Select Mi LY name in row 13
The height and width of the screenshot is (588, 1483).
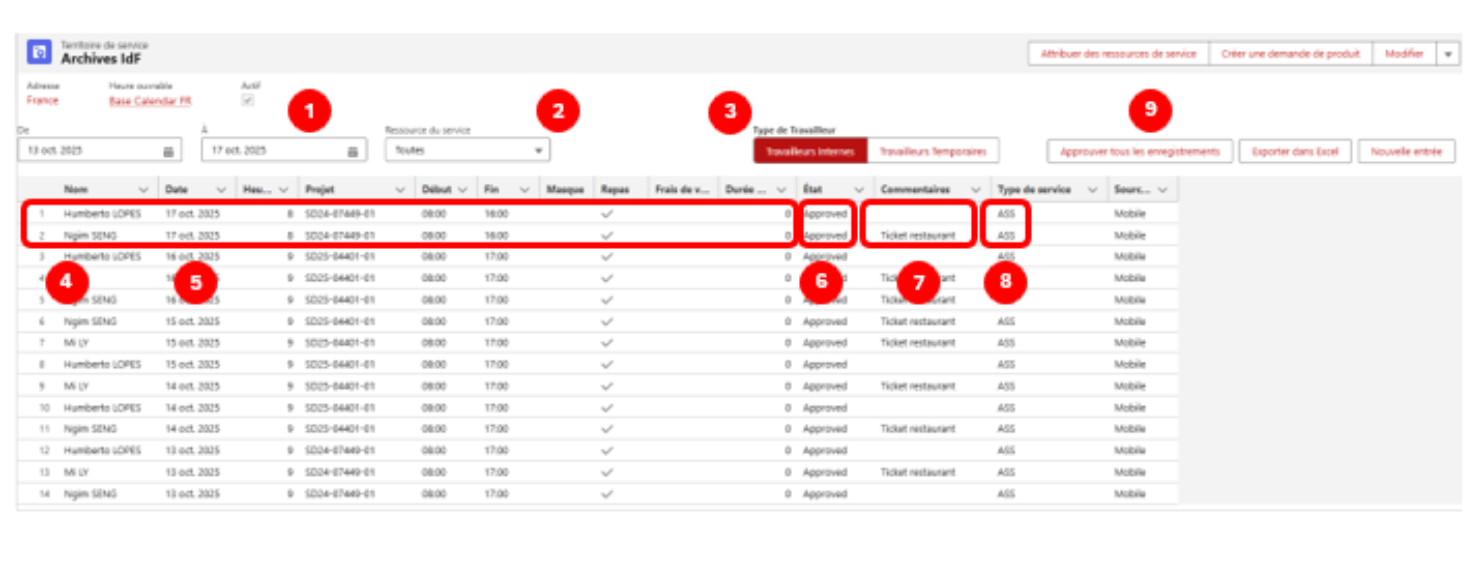(x=78, y=473)
